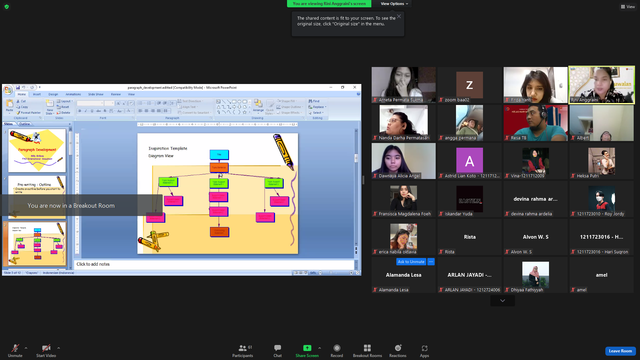Show more participants with the down chevron
The image size is (640, 360).
(x=502, y=301)
